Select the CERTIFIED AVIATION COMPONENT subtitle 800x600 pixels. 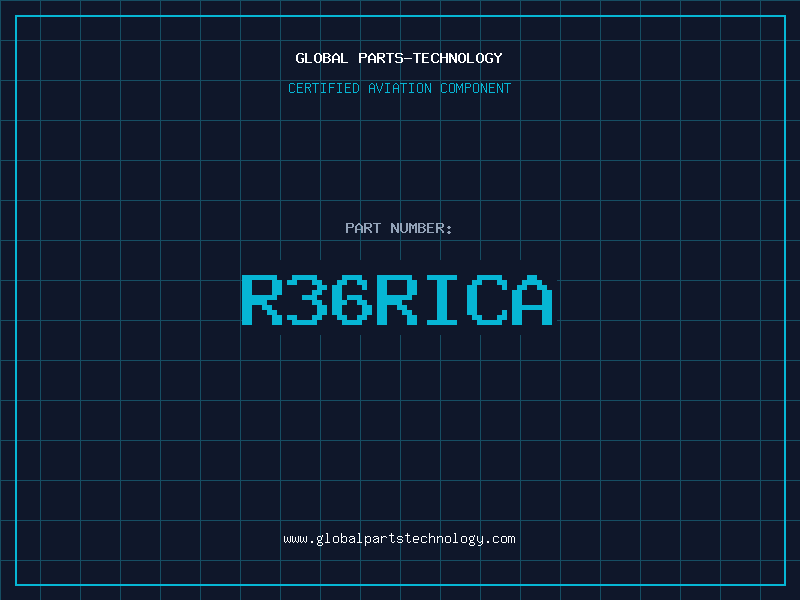click(399, 88)
